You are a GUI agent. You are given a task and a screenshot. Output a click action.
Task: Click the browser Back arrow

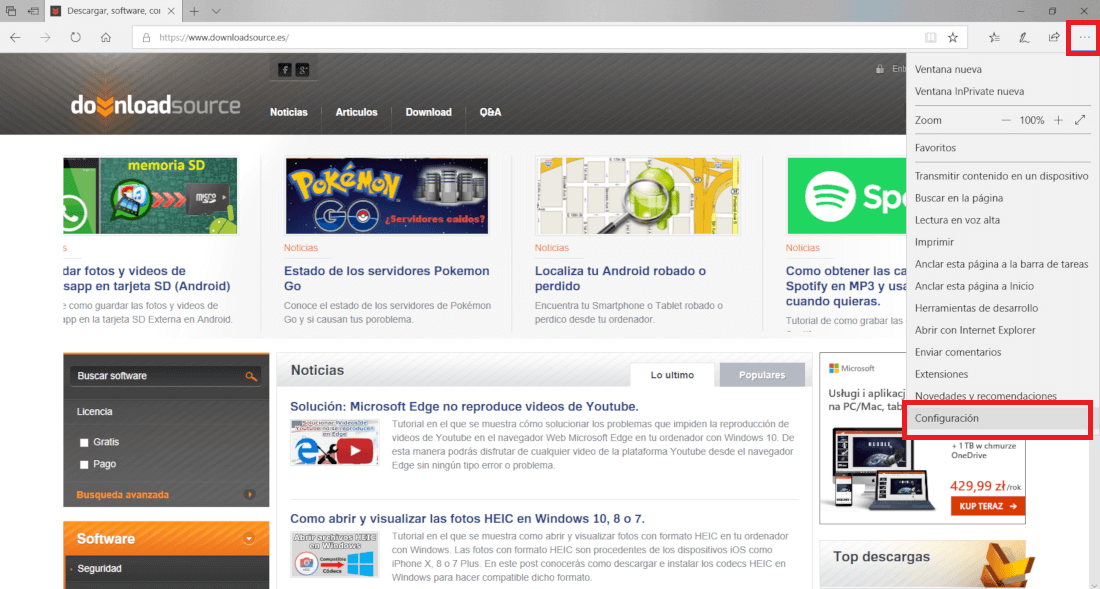pyautogui.click(x=15, y=38)
